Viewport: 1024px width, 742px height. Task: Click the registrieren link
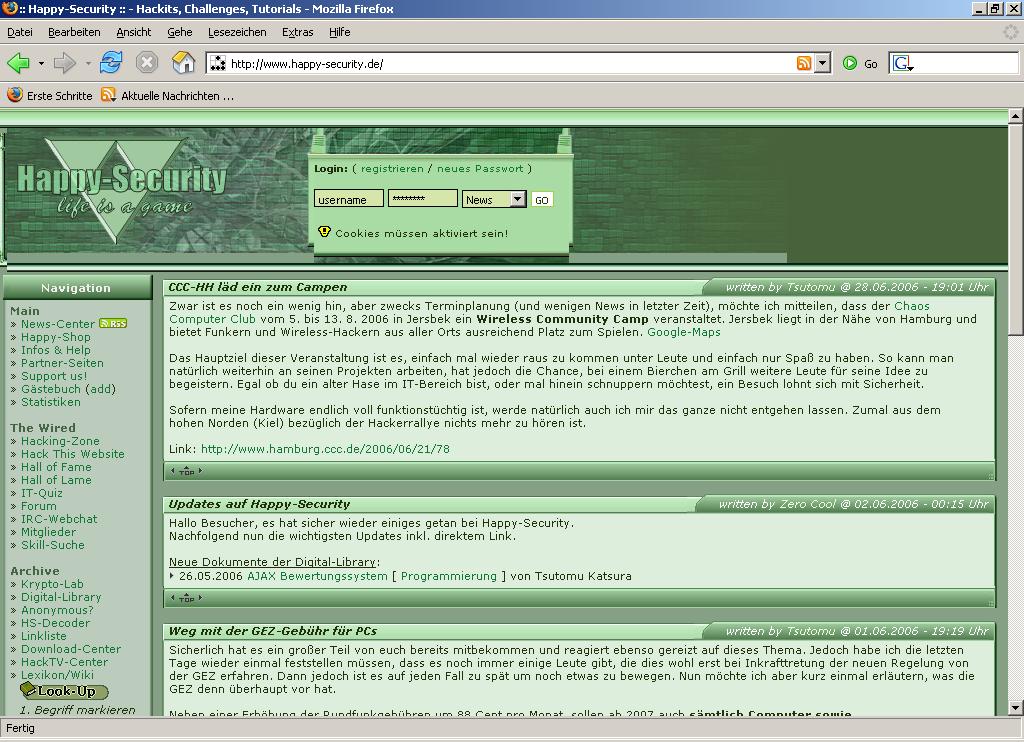(x=392, y=169)
